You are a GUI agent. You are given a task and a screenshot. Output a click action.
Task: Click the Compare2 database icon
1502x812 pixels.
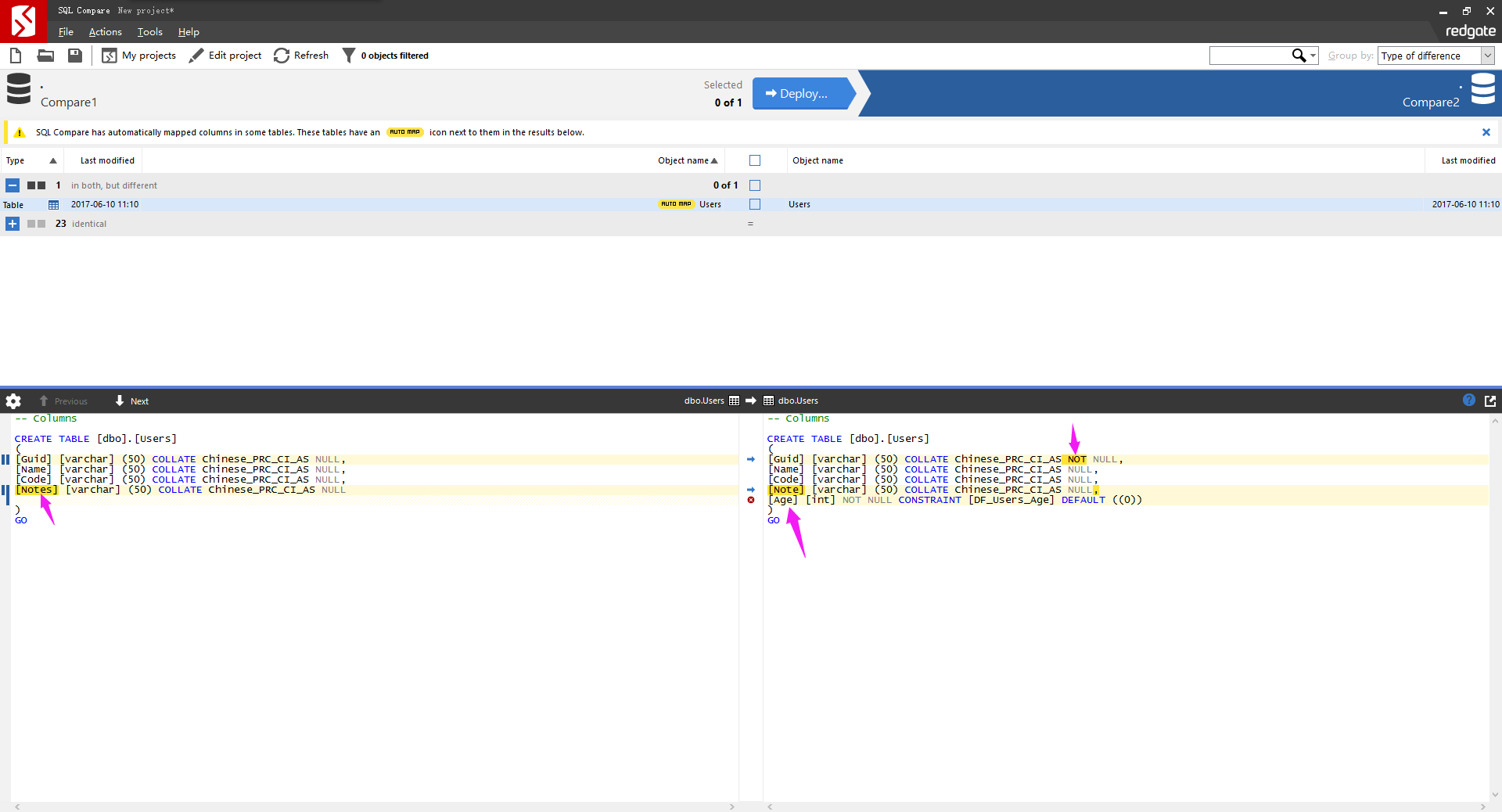pyautogui.click(x=1483, y=89)
